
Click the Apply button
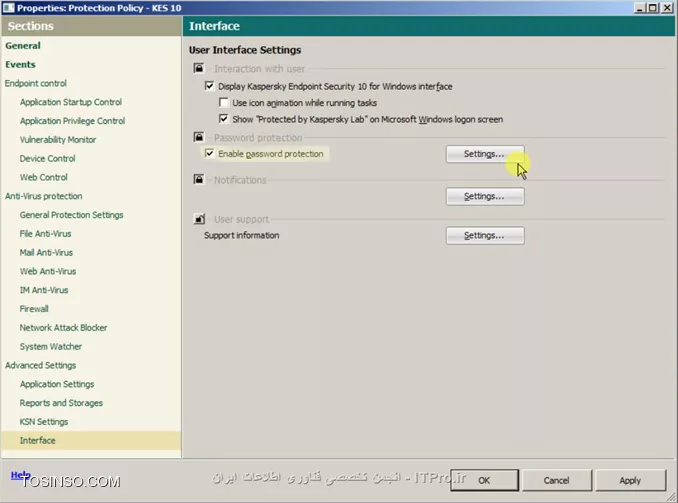click(x=630, y=480)
